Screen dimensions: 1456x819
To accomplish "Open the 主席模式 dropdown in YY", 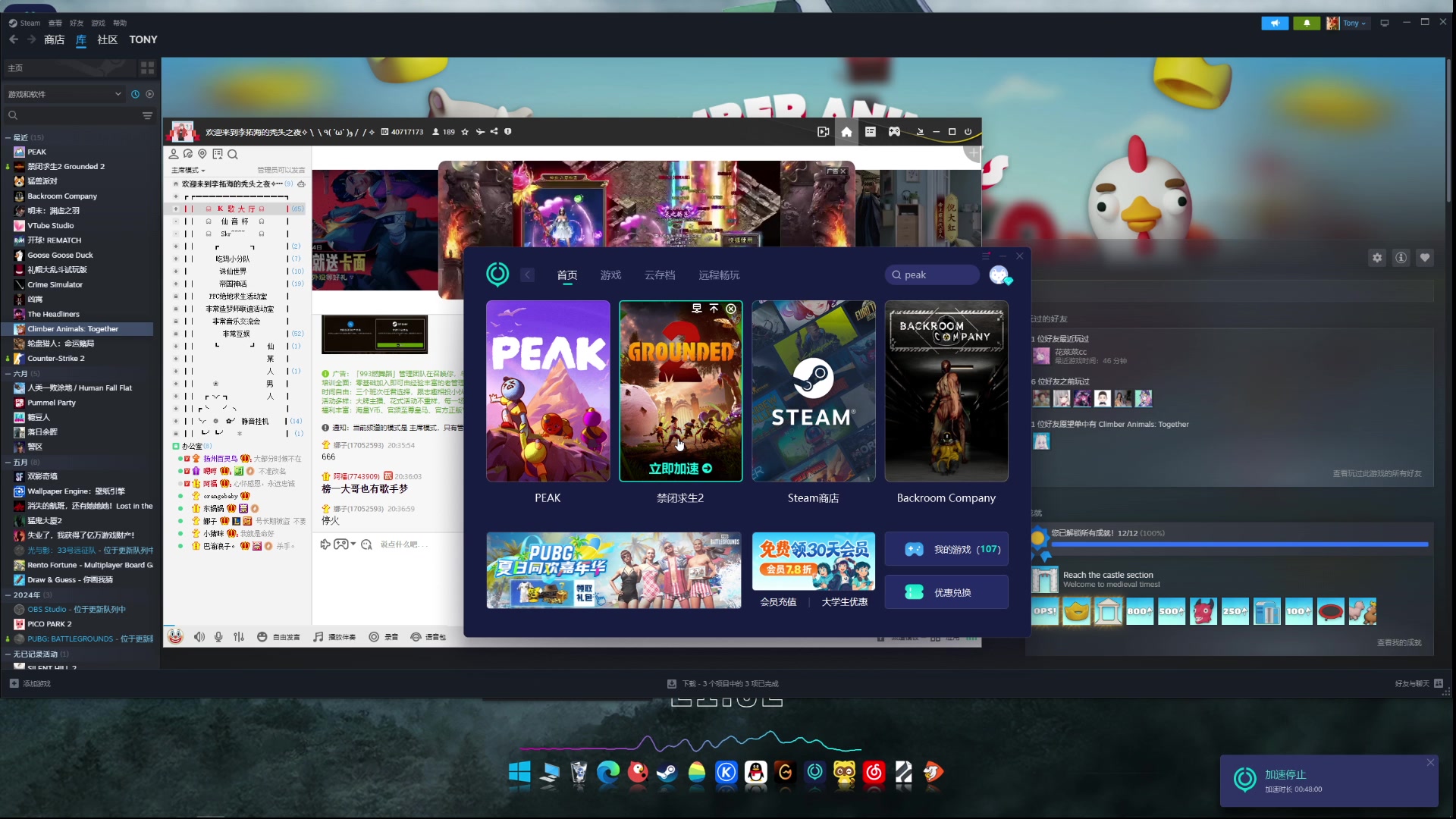I will [x=188, y=170].
